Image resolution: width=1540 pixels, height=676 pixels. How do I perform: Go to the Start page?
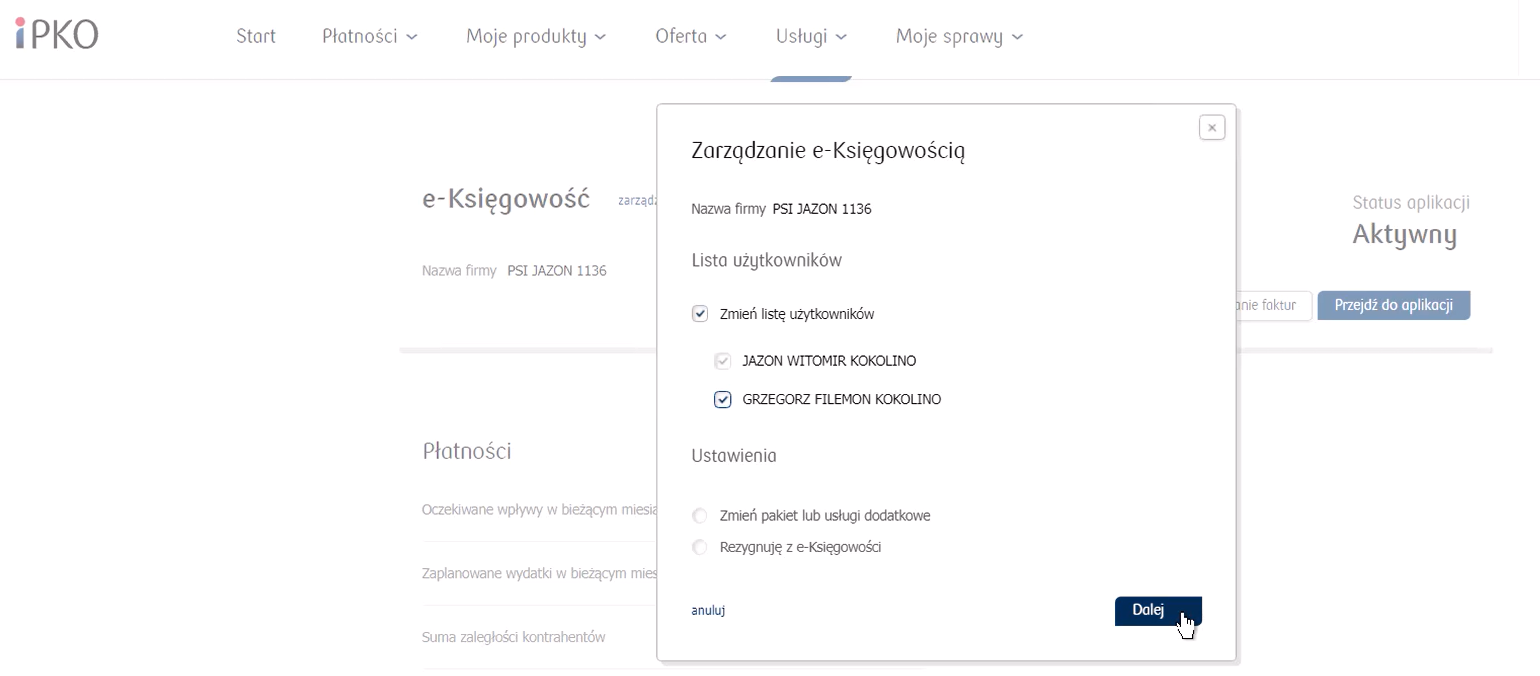click(x=256, y=36)
